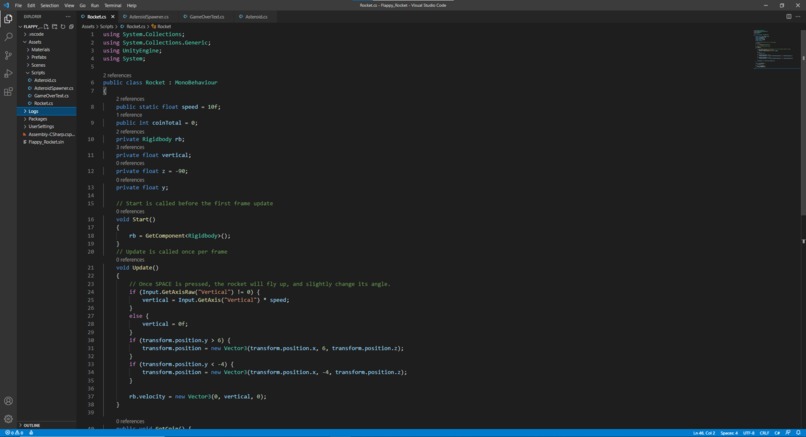Open the Manage gear icon

[x=8, y=419]
